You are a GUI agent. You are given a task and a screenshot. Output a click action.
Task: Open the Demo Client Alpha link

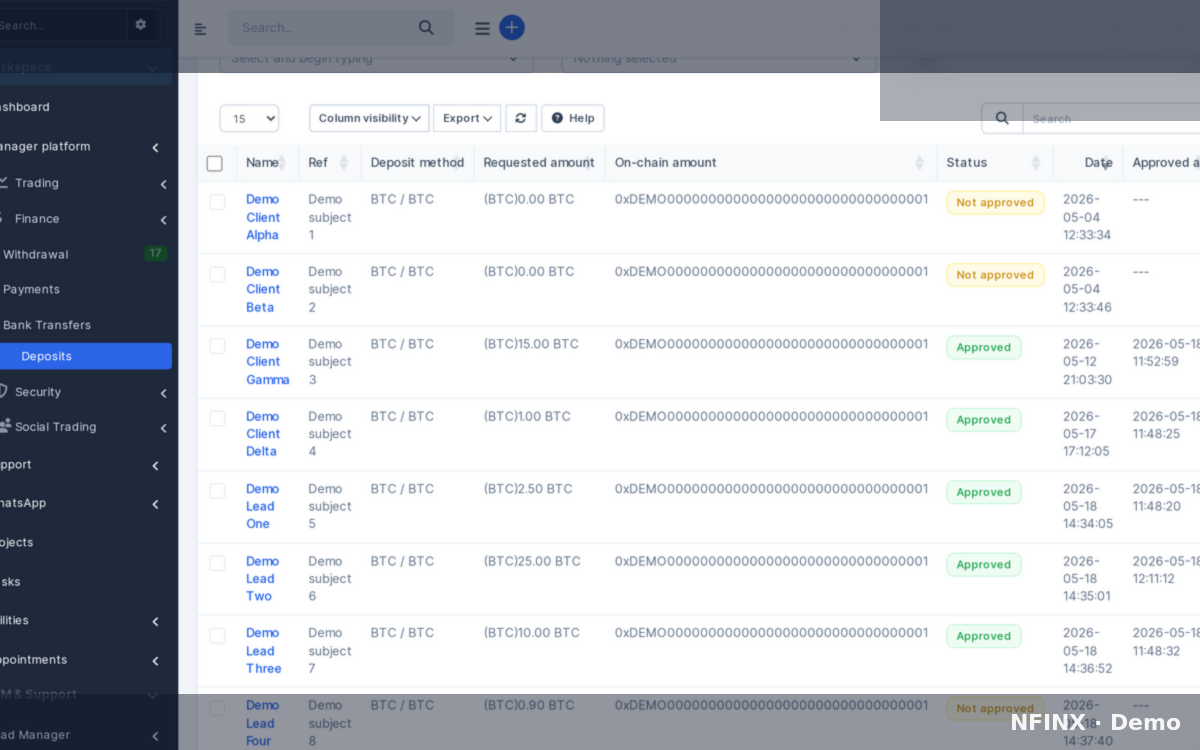point(263,217)
